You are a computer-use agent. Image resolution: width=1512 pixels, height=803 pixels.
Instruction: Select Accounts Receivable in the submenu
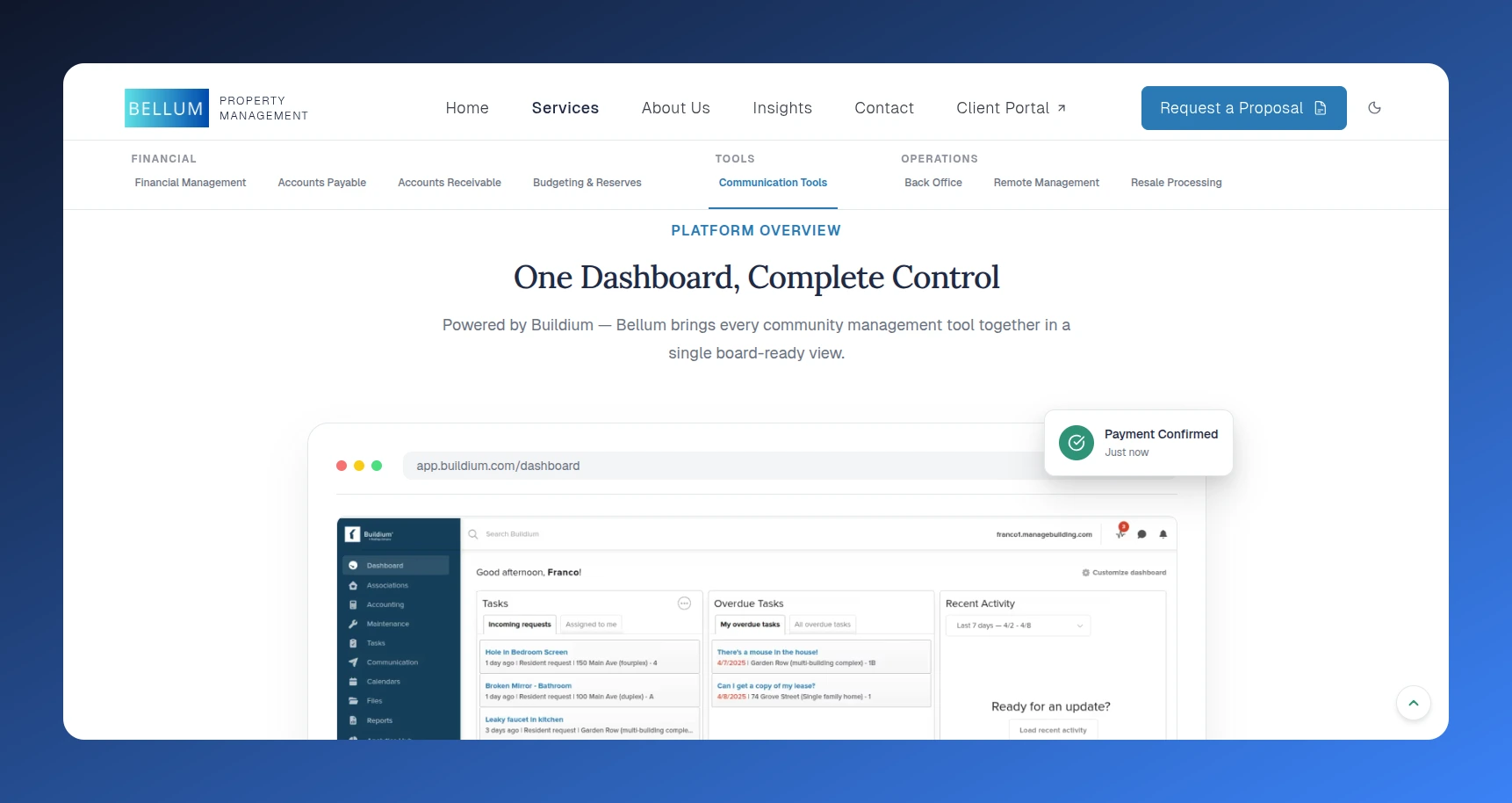tap(450, 183)
